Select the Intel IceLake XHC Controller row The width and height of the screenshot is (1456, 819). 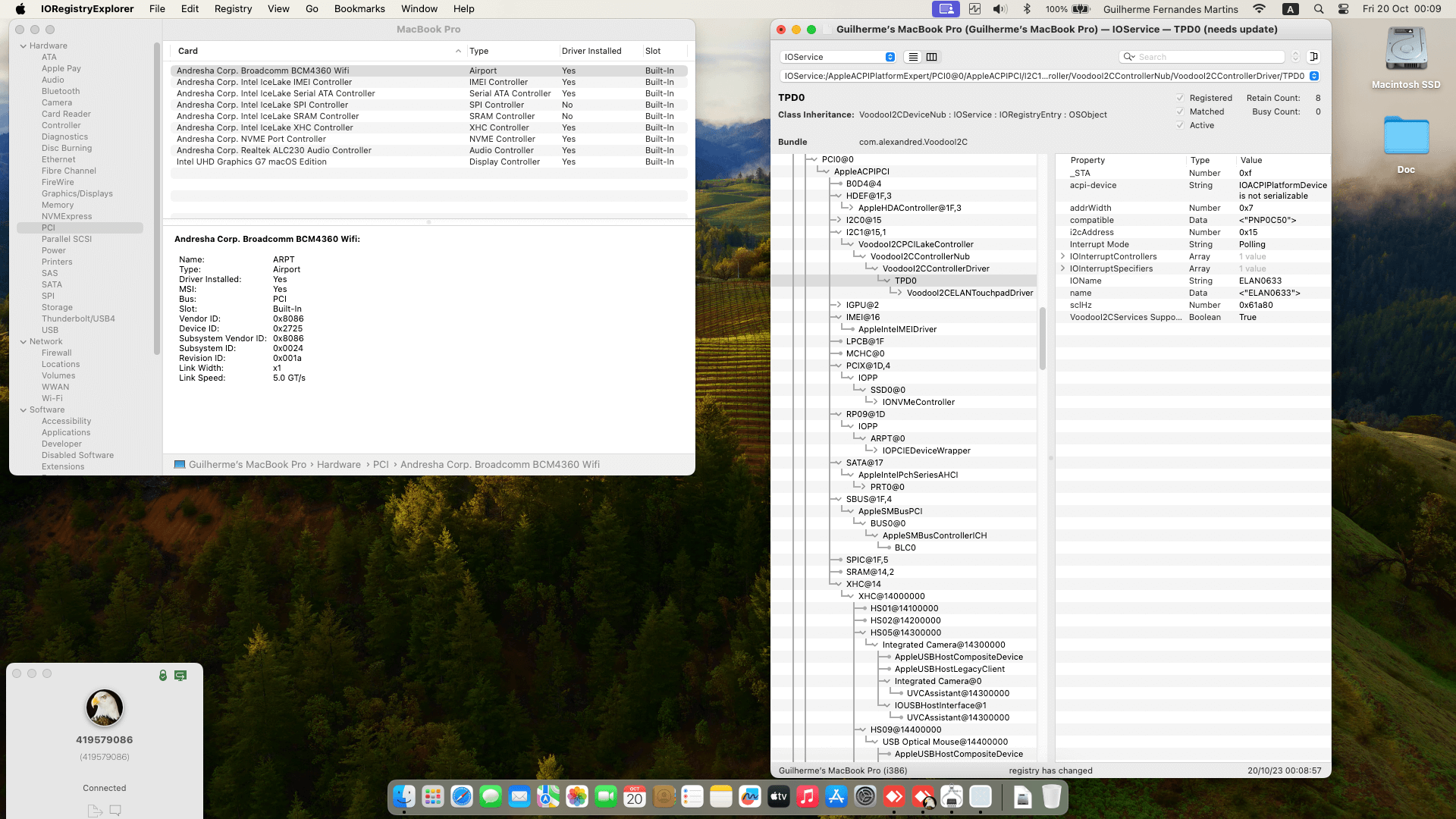pos(265,127)
